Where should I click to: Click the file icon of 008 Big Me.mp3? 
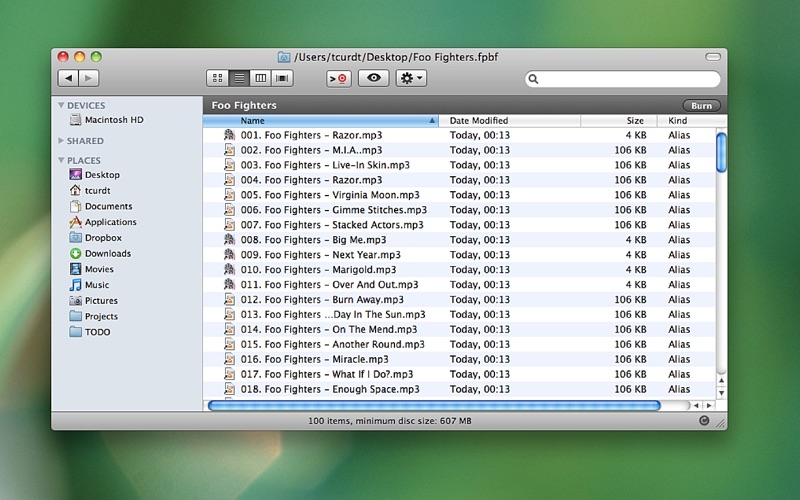pos(230,239)
